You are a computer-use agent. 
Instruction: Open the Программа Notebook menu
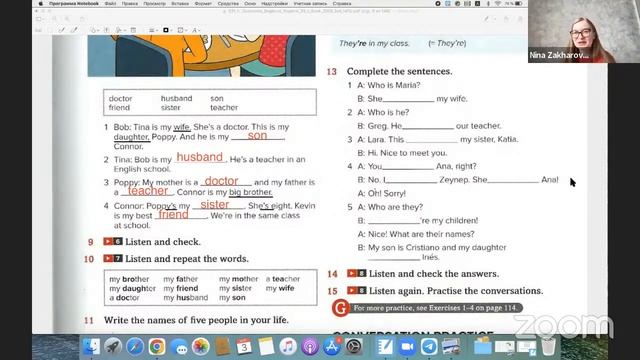coord(74,4)
